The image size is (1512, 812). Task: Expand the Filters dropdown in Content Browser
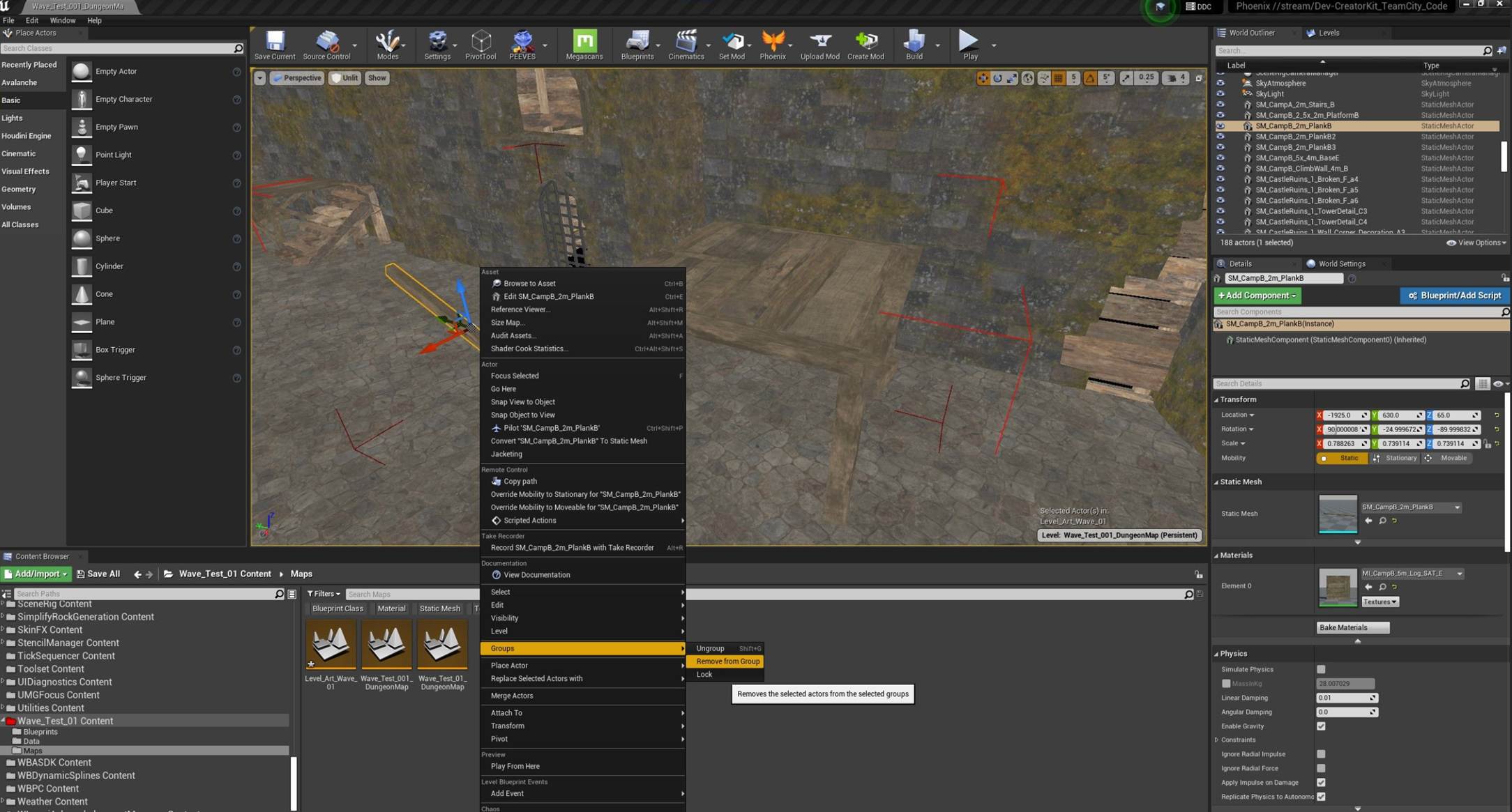click(x=324, y=594)
